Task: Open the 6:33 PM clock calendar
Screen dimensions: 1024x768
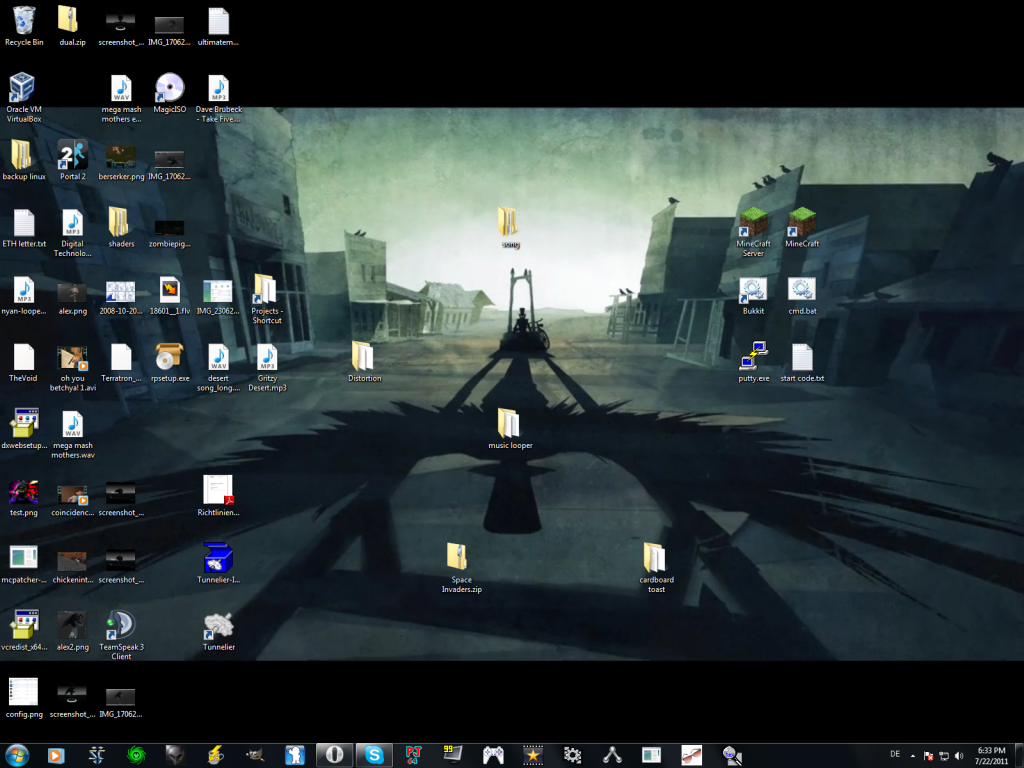Action: 991,756
